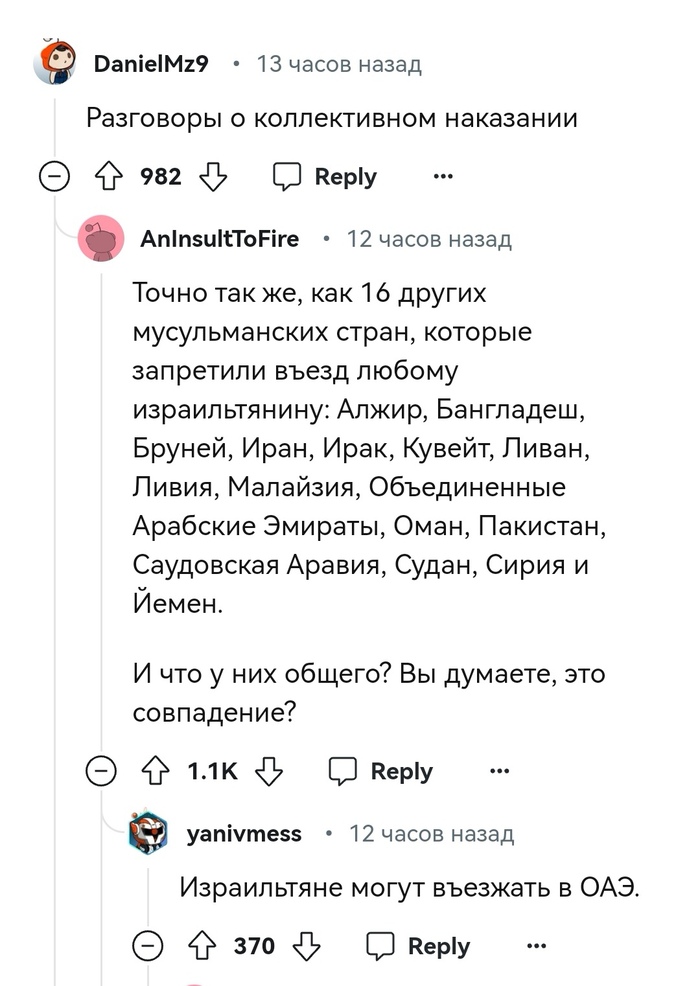Open AnInsultToFire's pink avatar
Image resolution: width=700 pixels, height=986 pixels.
[x=101, y=239]
